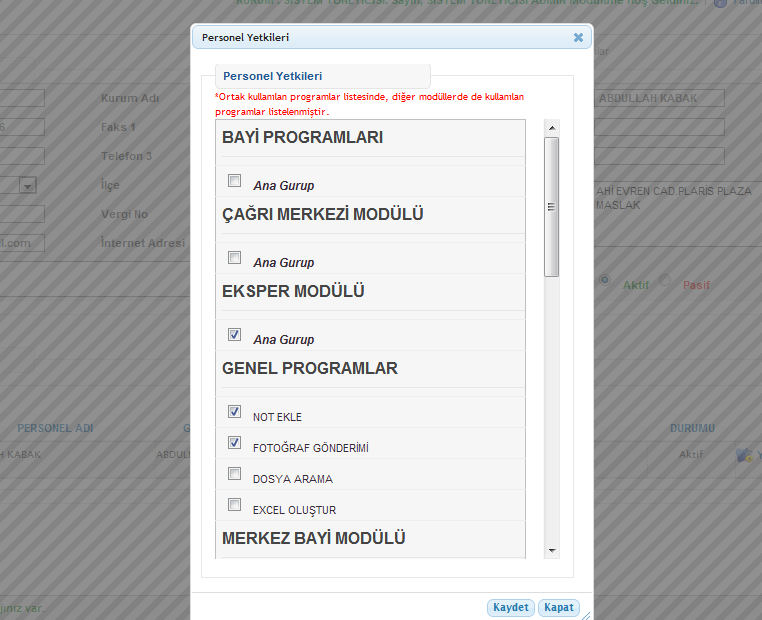Click the scrollbar down arrow

point(551,550)
